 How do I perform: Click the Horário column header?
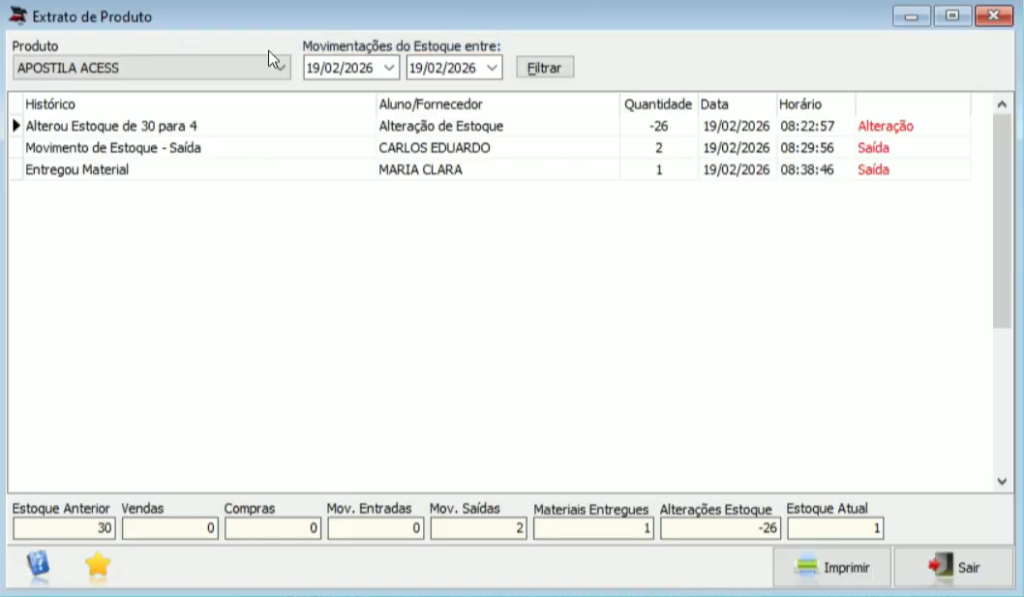[x=816, y=104]
